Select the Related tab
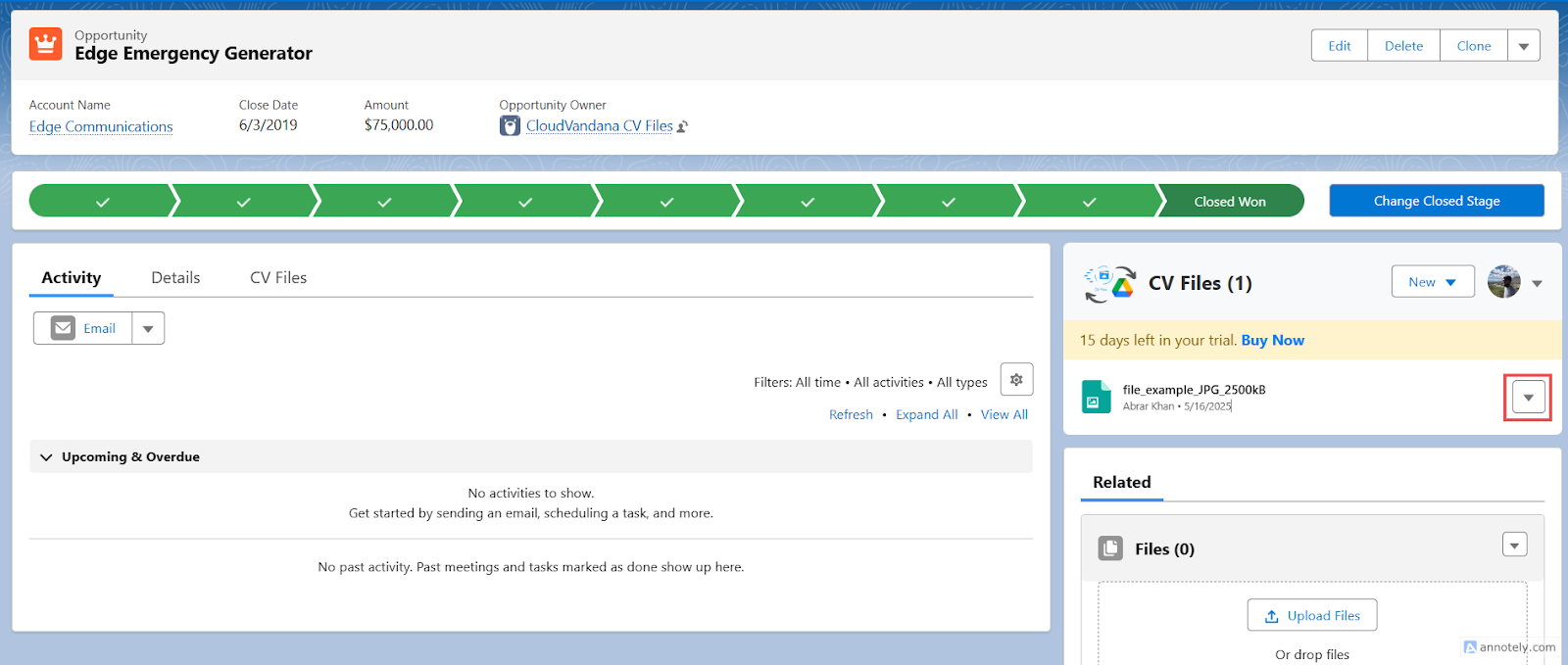Image resolution: width=1568 pixels, height=665 pixels. pyautogui.click(x=1122, y=482)
